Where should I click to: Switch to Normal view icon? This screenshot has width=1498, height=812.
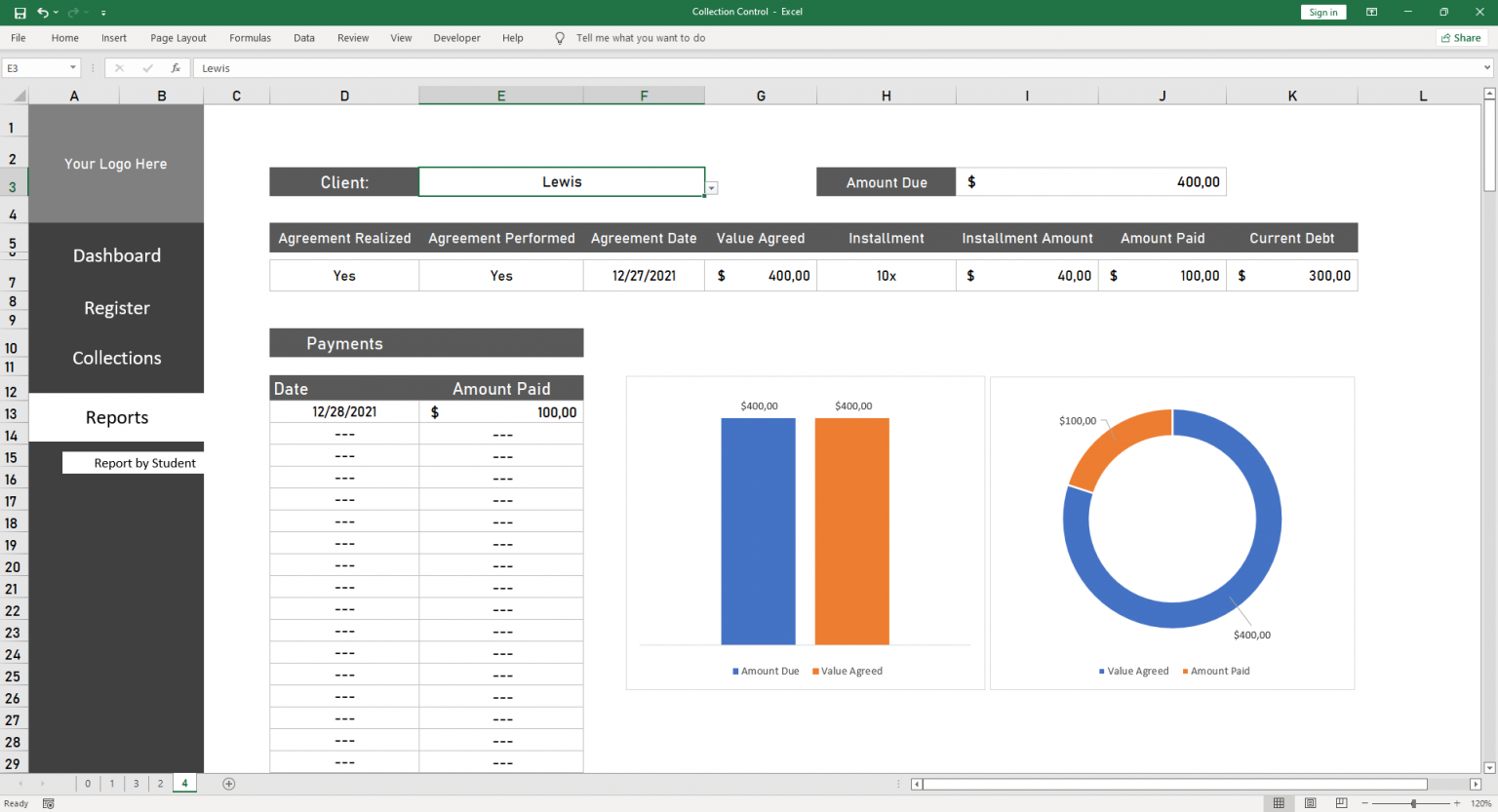tap(1279, 803)
